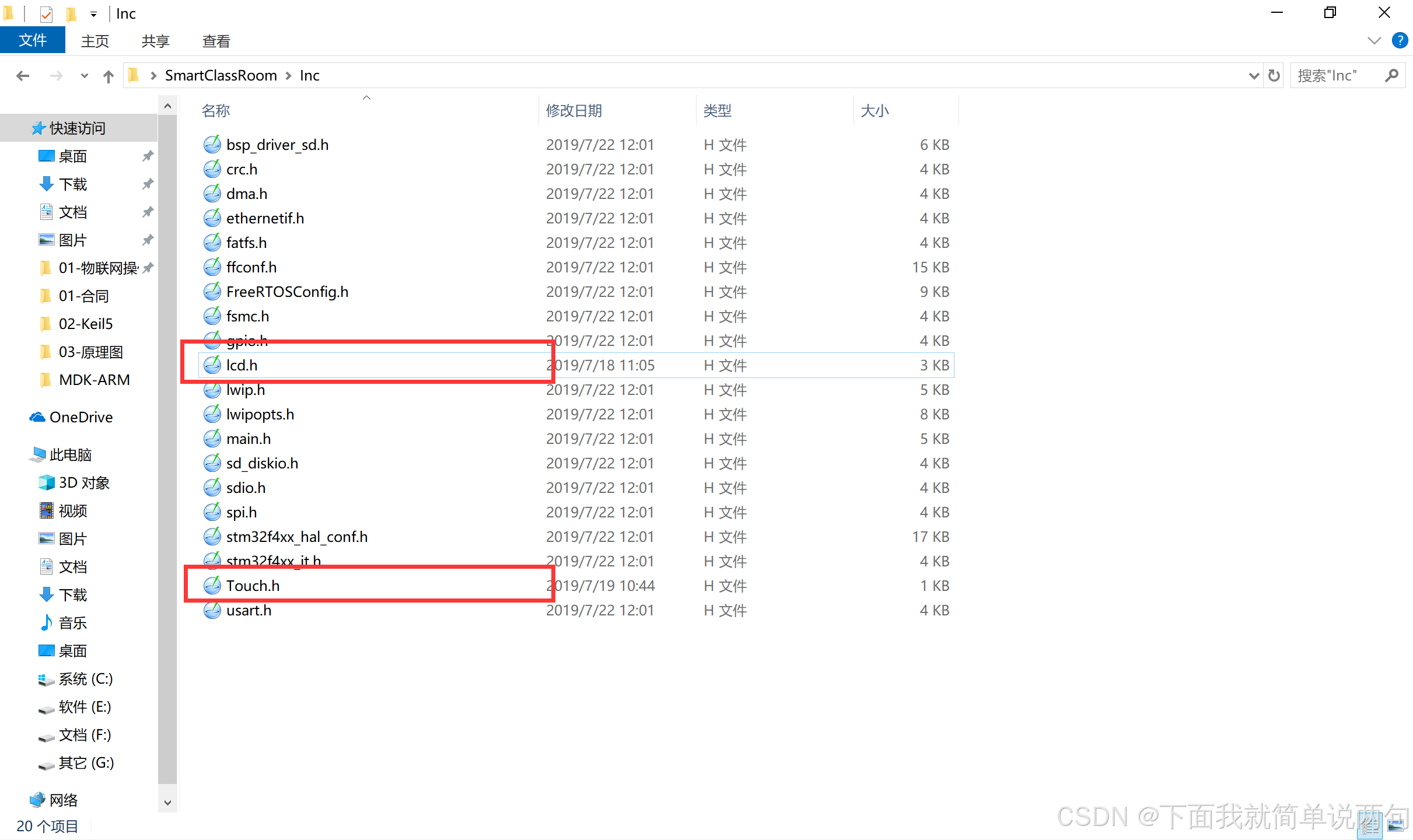
Task: Open the Help question mark icon
Action: click(x=1400, y=41)
